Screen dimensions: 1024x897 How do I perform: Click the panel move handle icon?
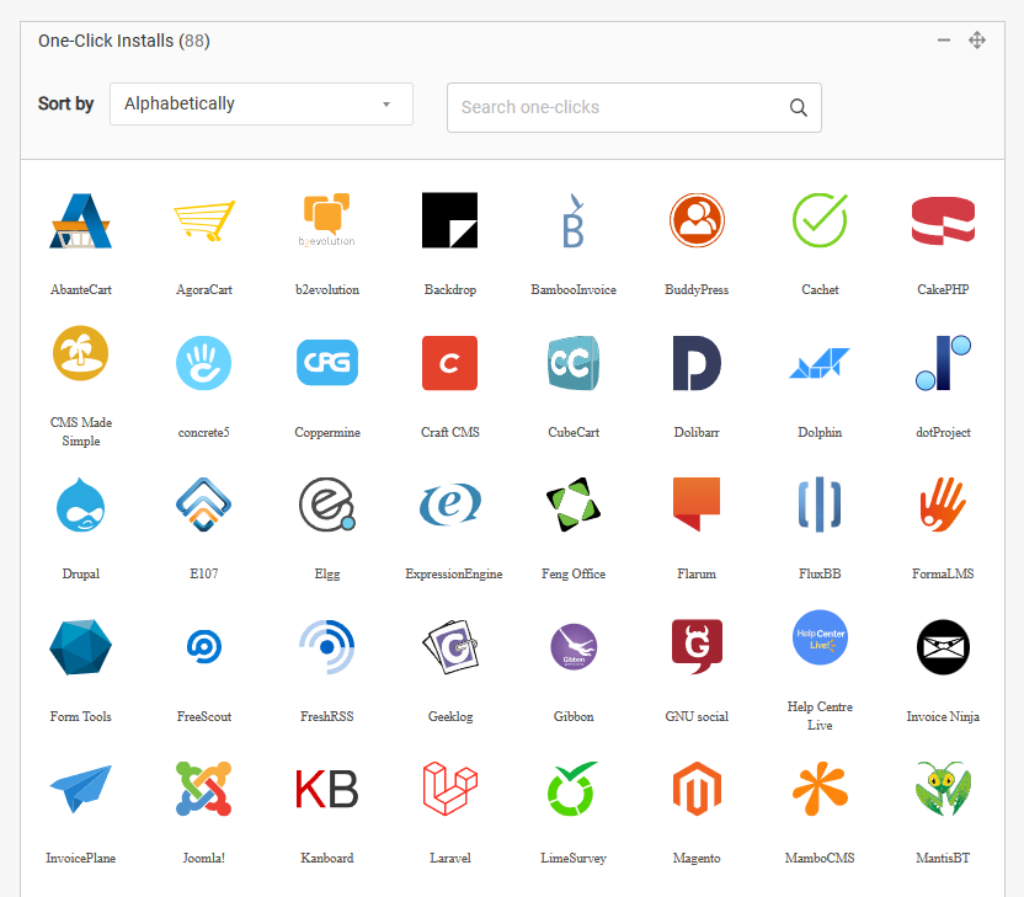click(x=977, y=40)
